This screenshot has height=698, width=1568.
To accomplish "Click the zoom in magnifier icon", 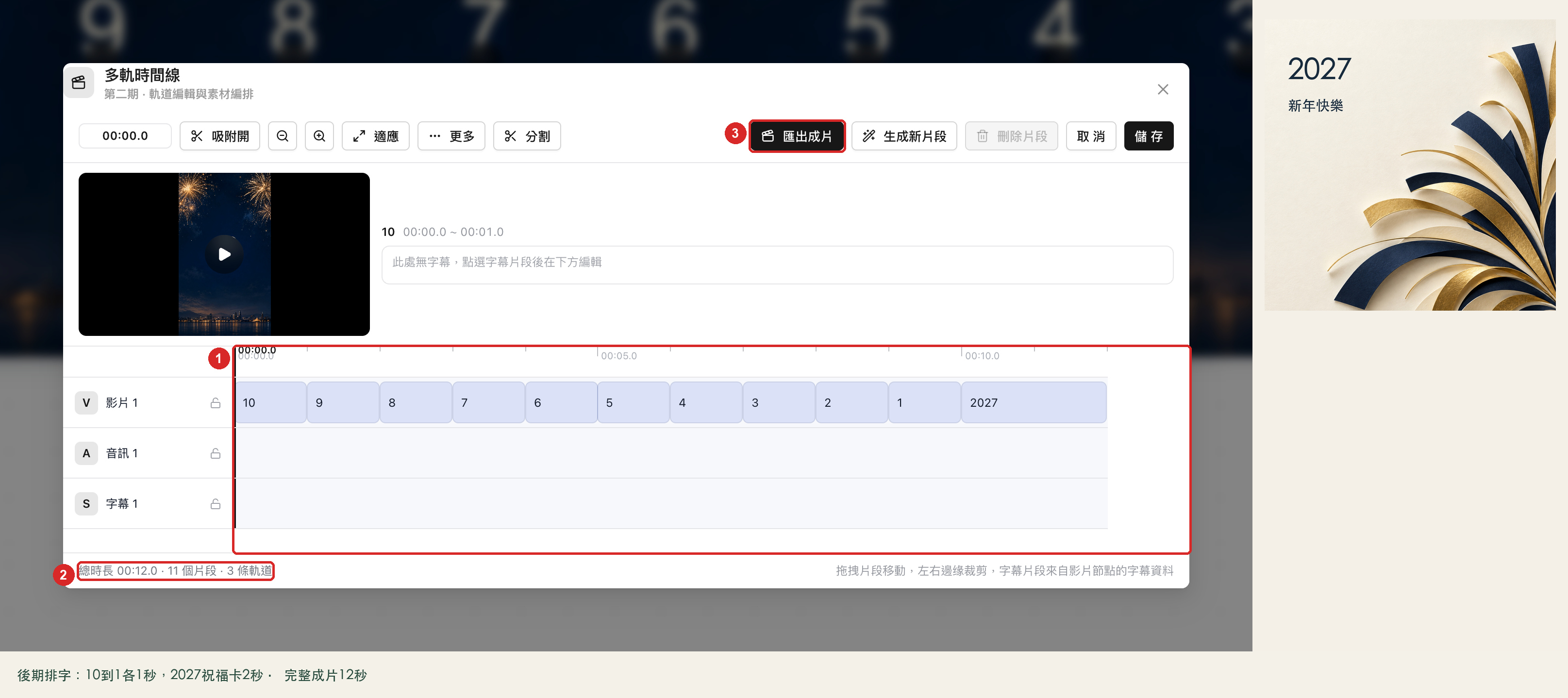I will tap(319, 136).
